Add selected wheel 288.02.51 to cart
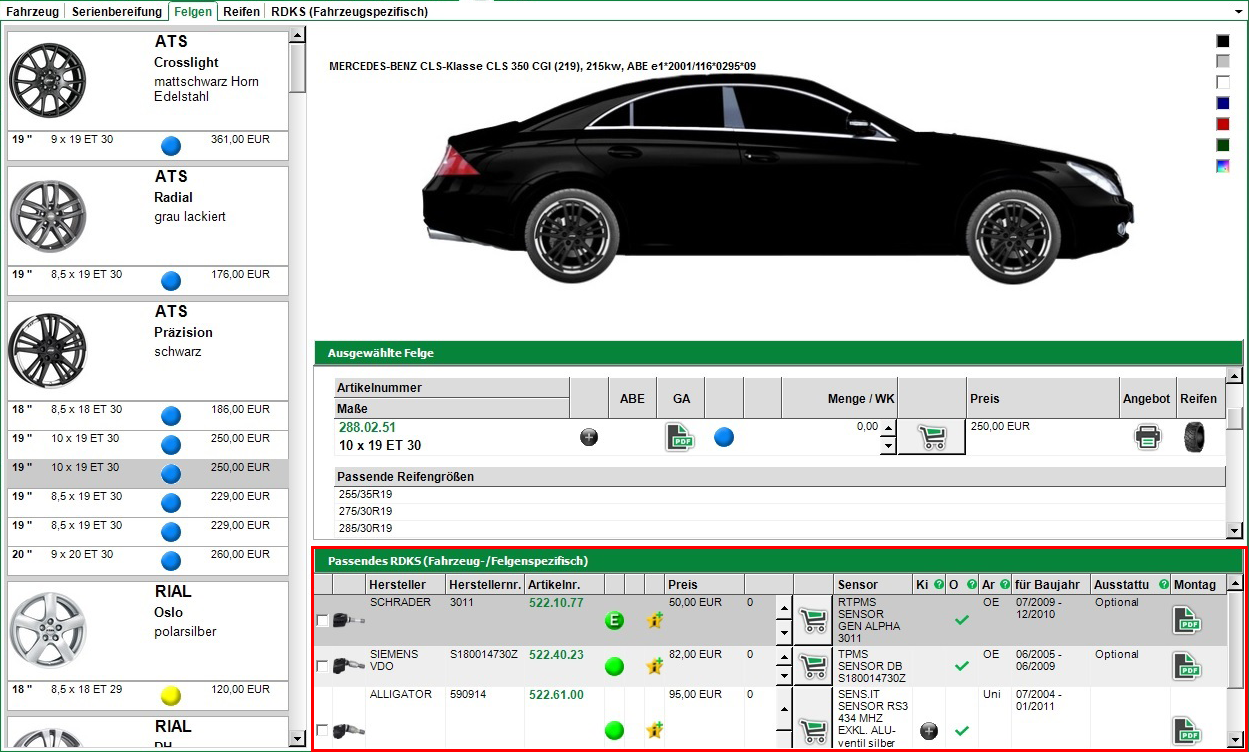Image resolution: width=1249 pixels, height=752 pixels. point(931,437)
